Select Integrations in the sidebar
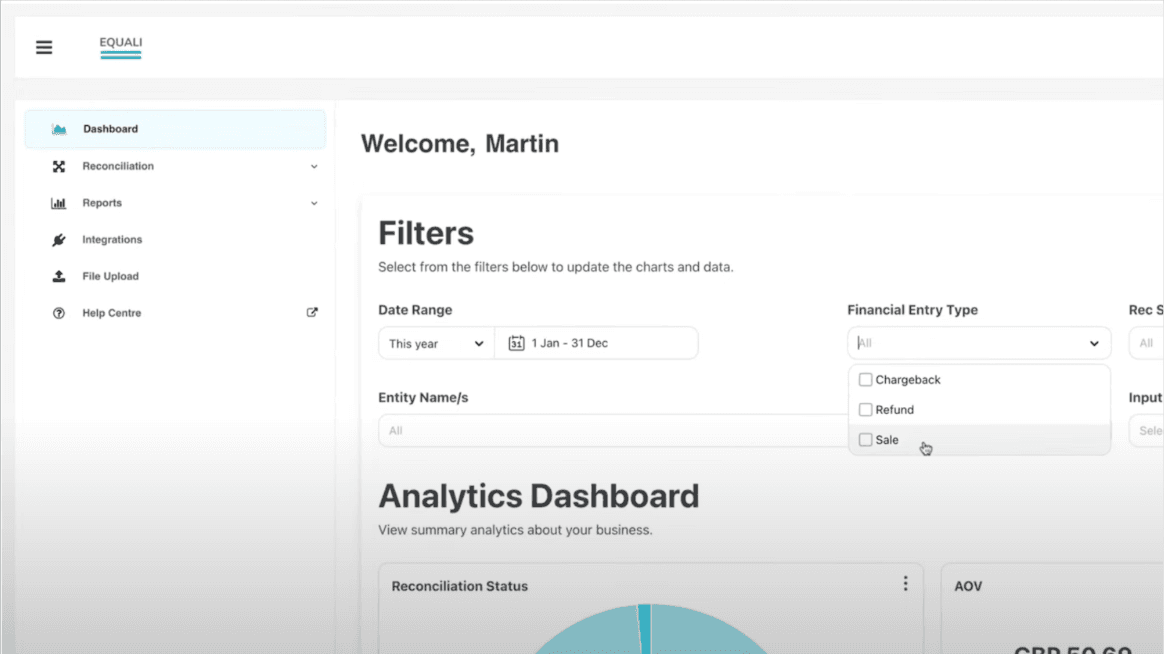Viewport: 1164px width, 654px height. [175, 240]
